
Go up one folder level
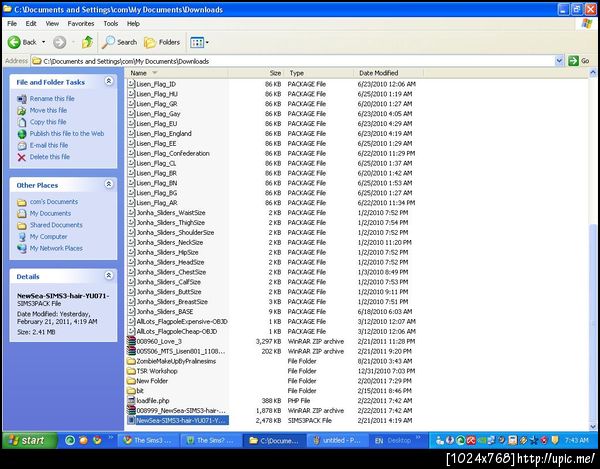[x=87, y=42]
